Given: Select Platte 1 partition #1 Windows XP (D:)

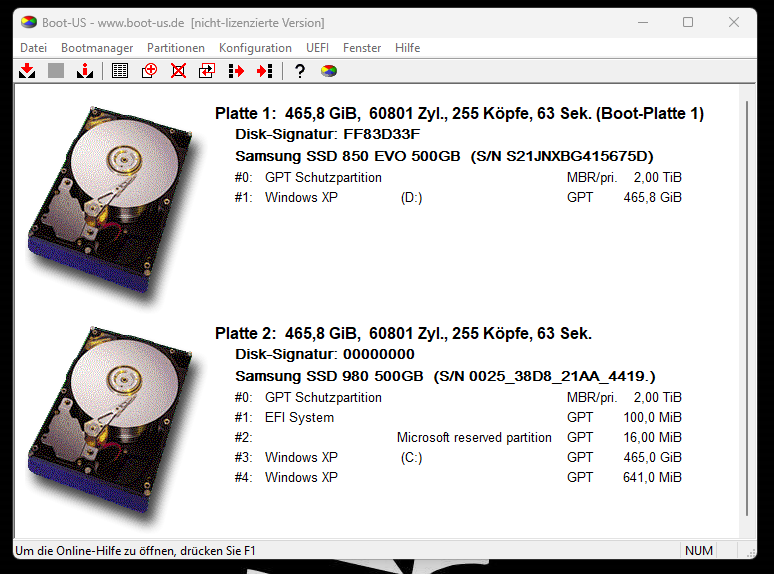Looking at the screenshot, I should tap(458, 197).
